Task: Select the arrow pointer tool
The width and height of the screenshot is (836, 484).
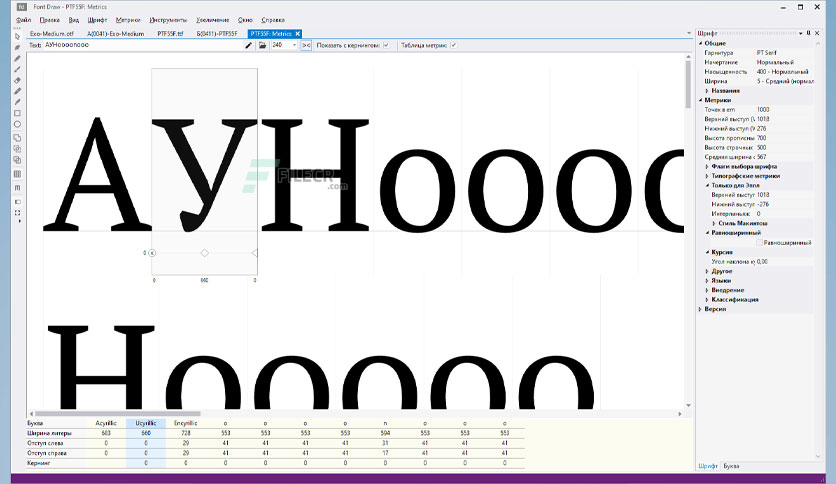Action: point(18,37)
